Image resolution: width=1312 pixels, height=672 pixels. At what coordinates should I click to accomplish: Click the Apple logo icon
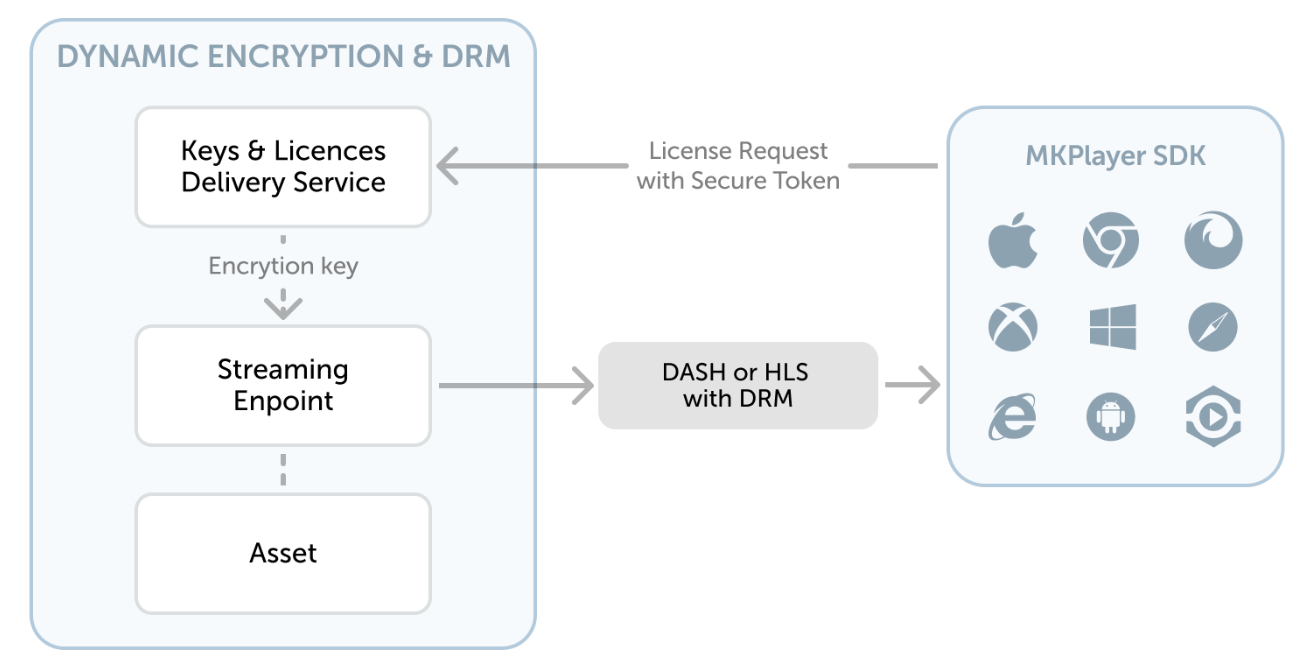pyautogui.click(x=1013, y=244)
